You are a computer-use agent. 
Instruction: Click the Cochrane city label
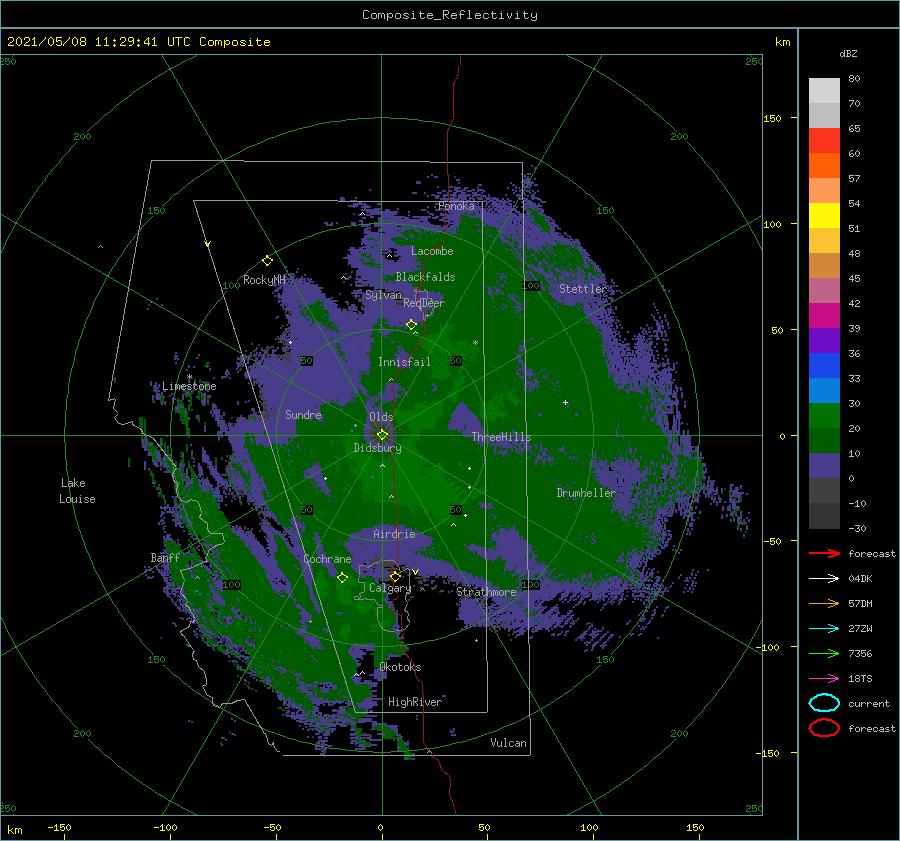pos(327,559)
